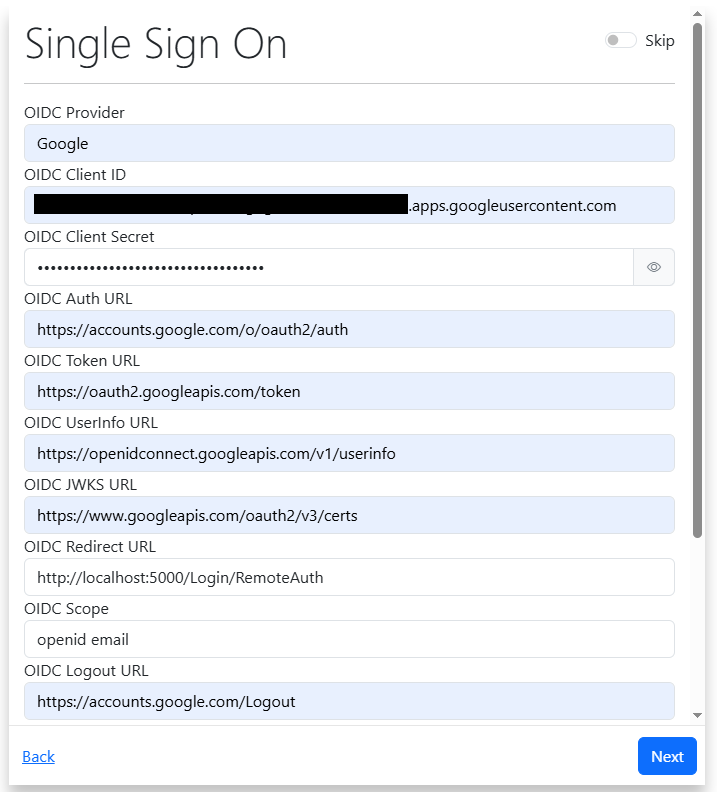Viewport: 717px width, 792px height.
Task: Click the OIDC Client Secret label
Action: pos(89,237)
